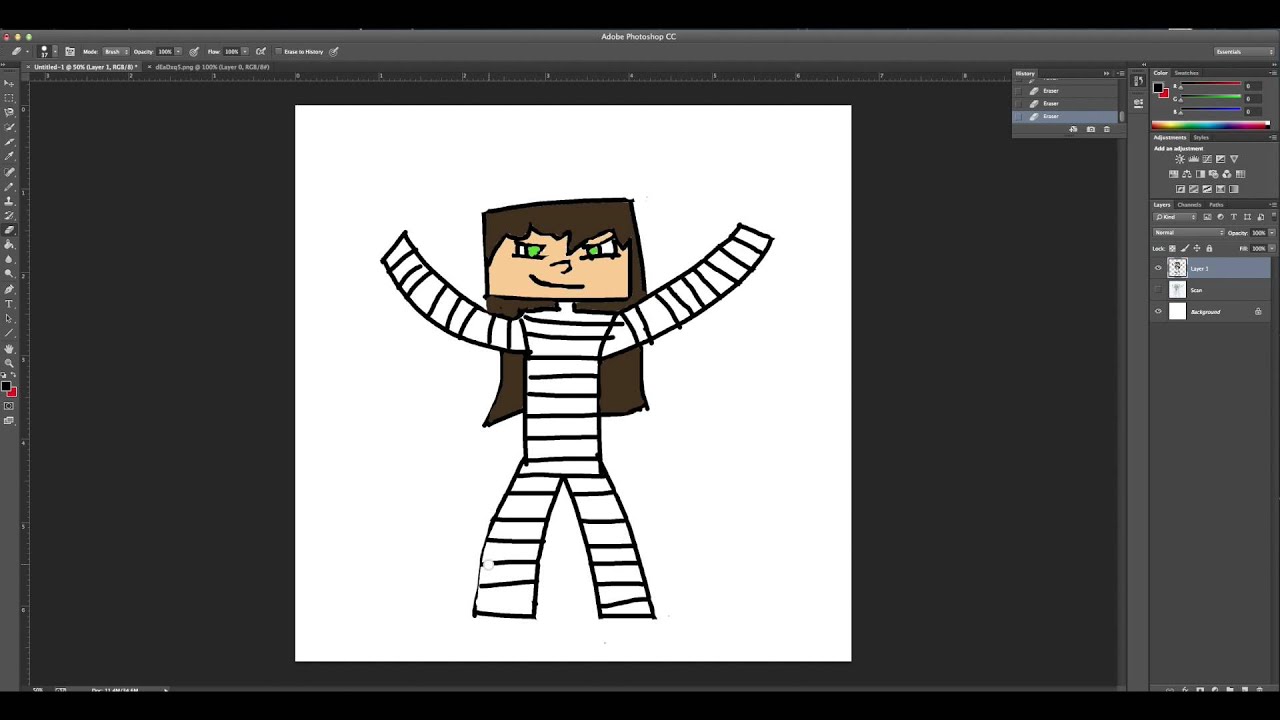Screen dimensions: 1280x720
Task: Switch to the Paths tab
Action: click(x=1216, y=205)
